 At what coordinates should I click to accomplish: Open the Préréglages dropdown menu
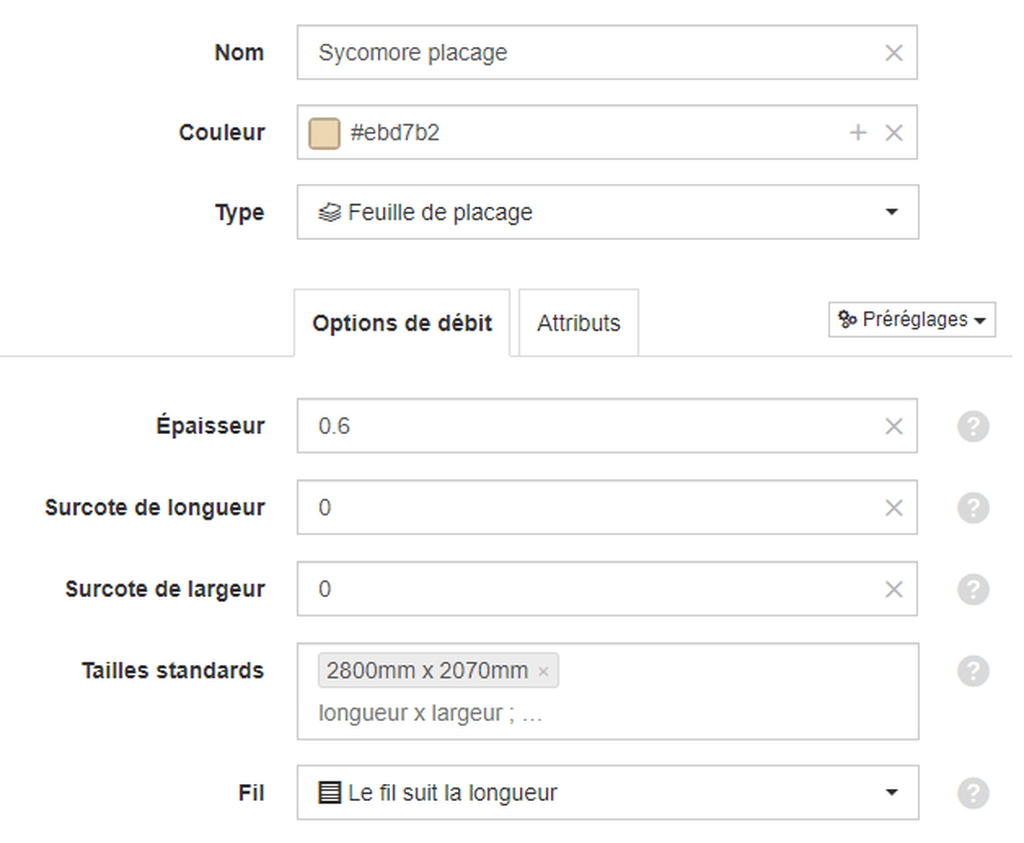point(912,319)
